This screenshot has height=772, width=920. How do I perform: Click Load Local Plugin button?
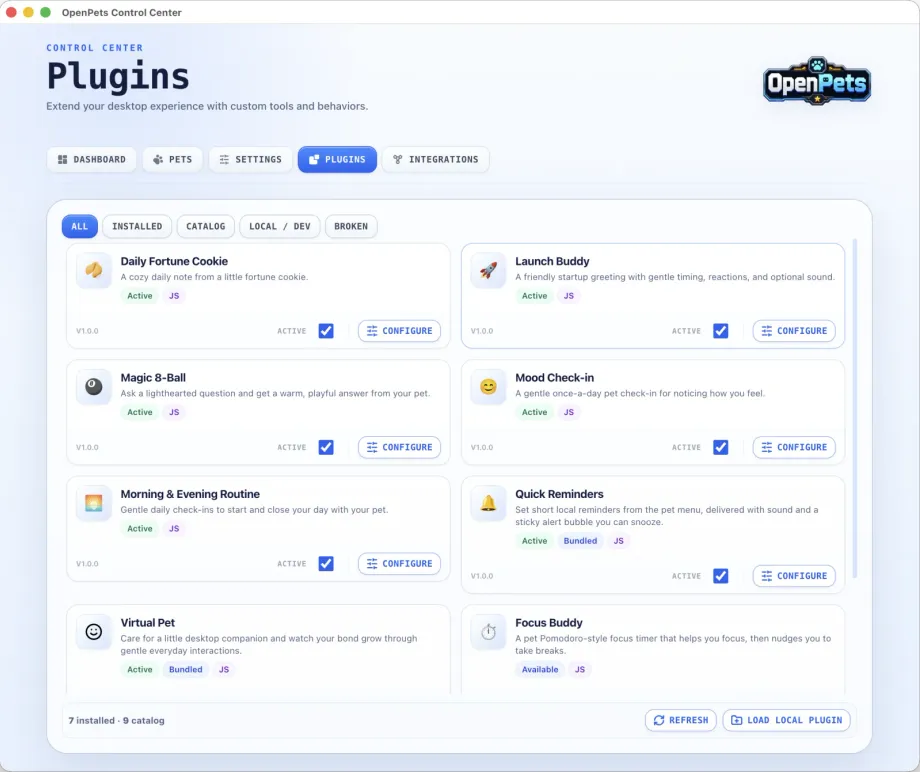(786, 720)
